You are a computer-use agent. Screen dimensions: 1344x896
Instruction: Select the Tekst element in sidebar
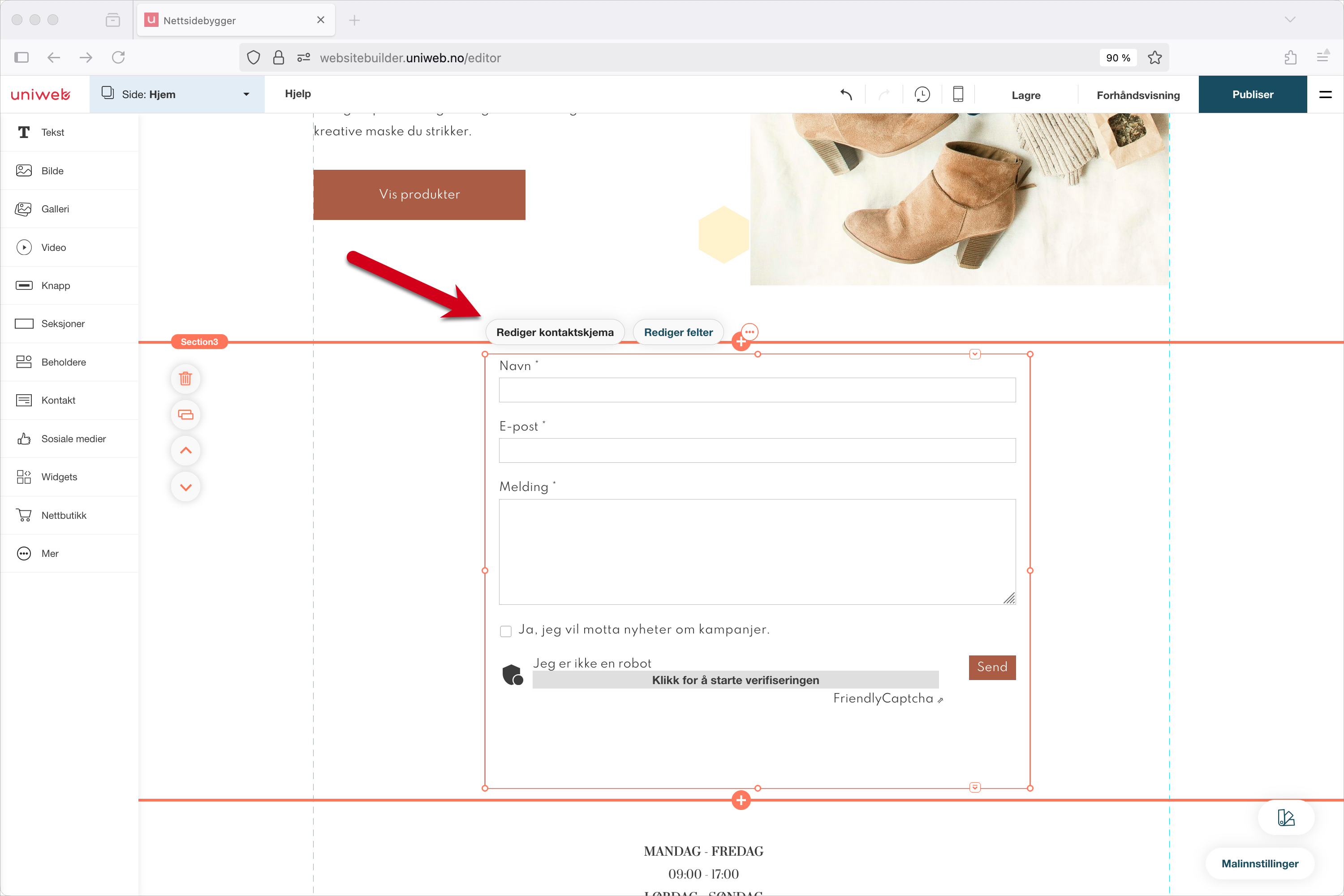coord(69,132)
